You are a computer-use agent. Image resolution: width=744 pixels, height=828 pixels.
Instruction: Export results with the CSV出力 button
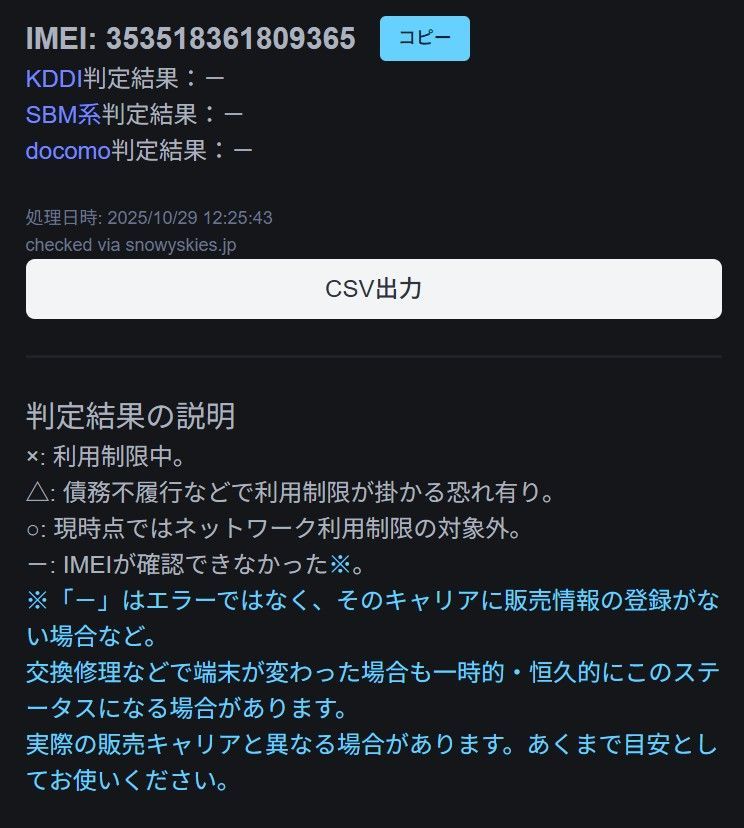374,289
